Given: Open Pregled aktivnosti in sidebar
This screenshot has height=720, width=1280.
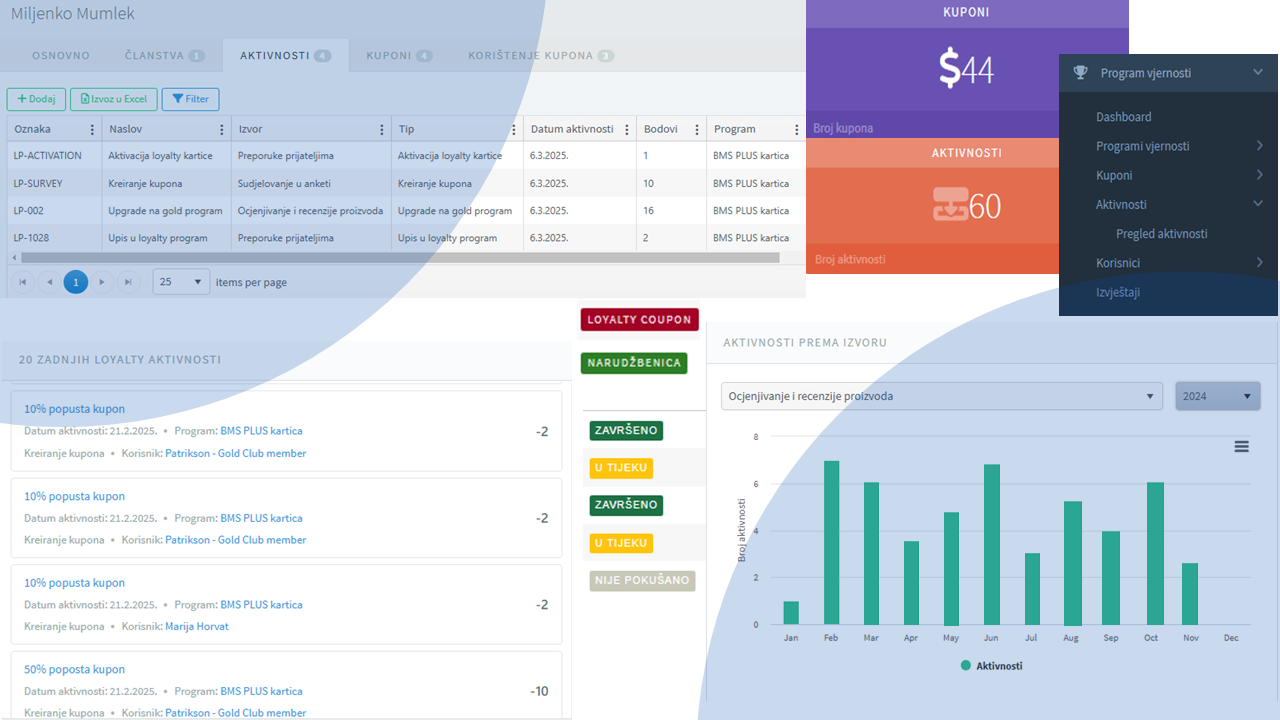Looking at the screenshot, I should pos(1161,234).
